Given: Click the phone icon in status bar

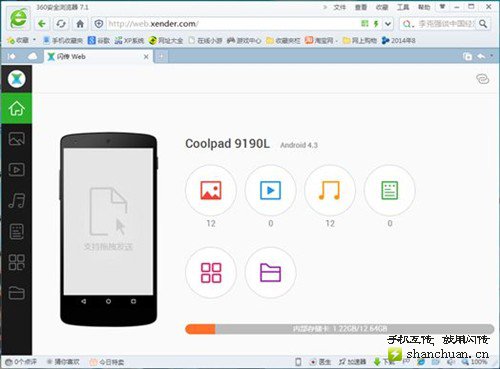Looking at the screenshot, I should click(x=298, y=362).
